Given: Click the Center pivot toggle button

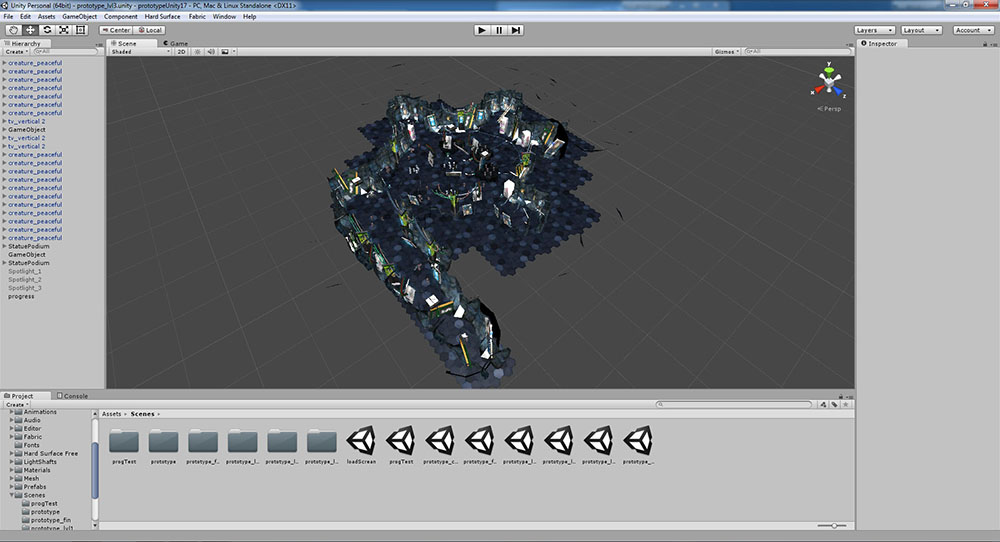Looking at the screenshot, I should (x=116, y=30).
